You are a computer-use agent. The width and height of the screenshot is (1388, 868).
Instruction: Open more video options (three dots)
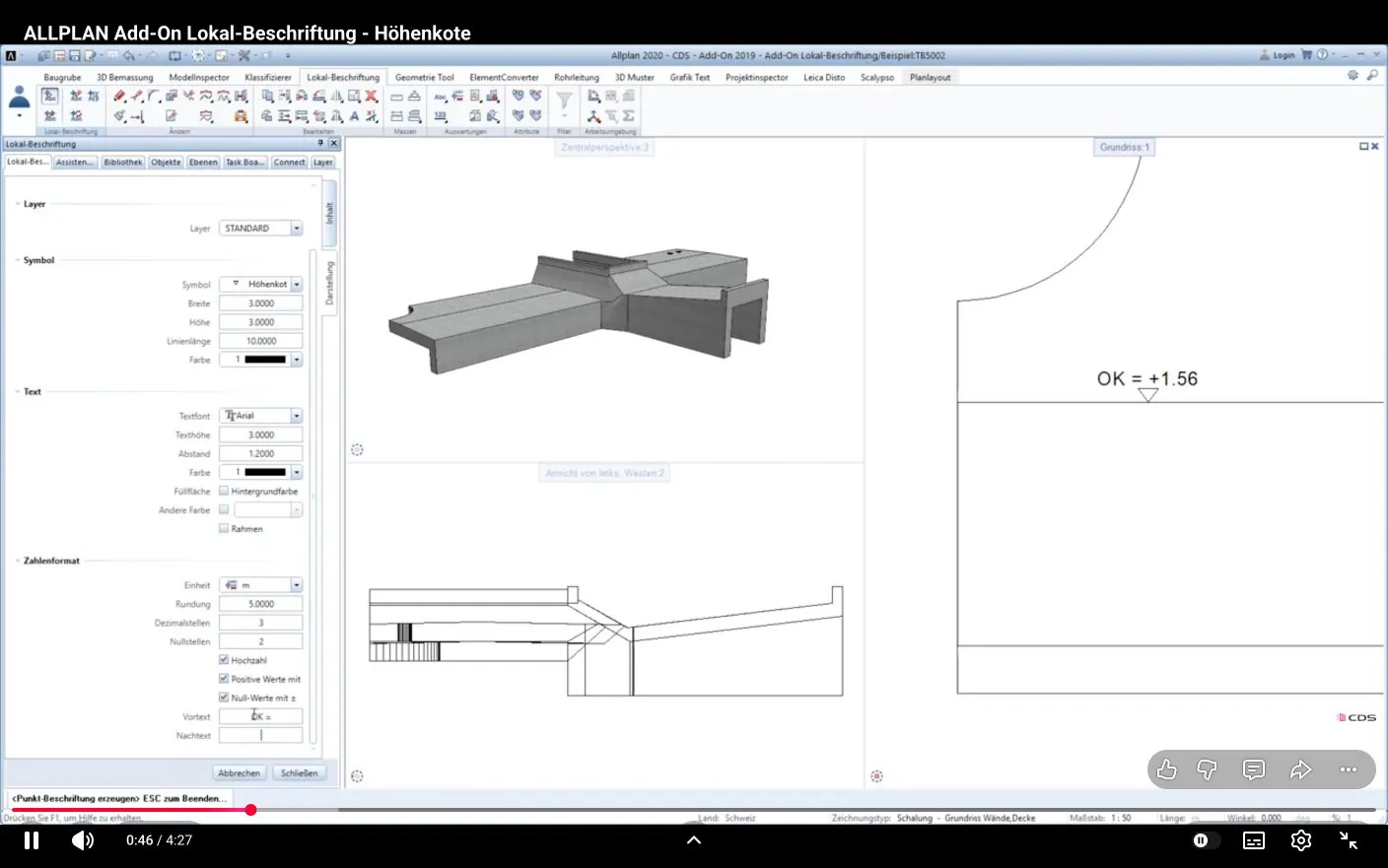(1349, 769)
